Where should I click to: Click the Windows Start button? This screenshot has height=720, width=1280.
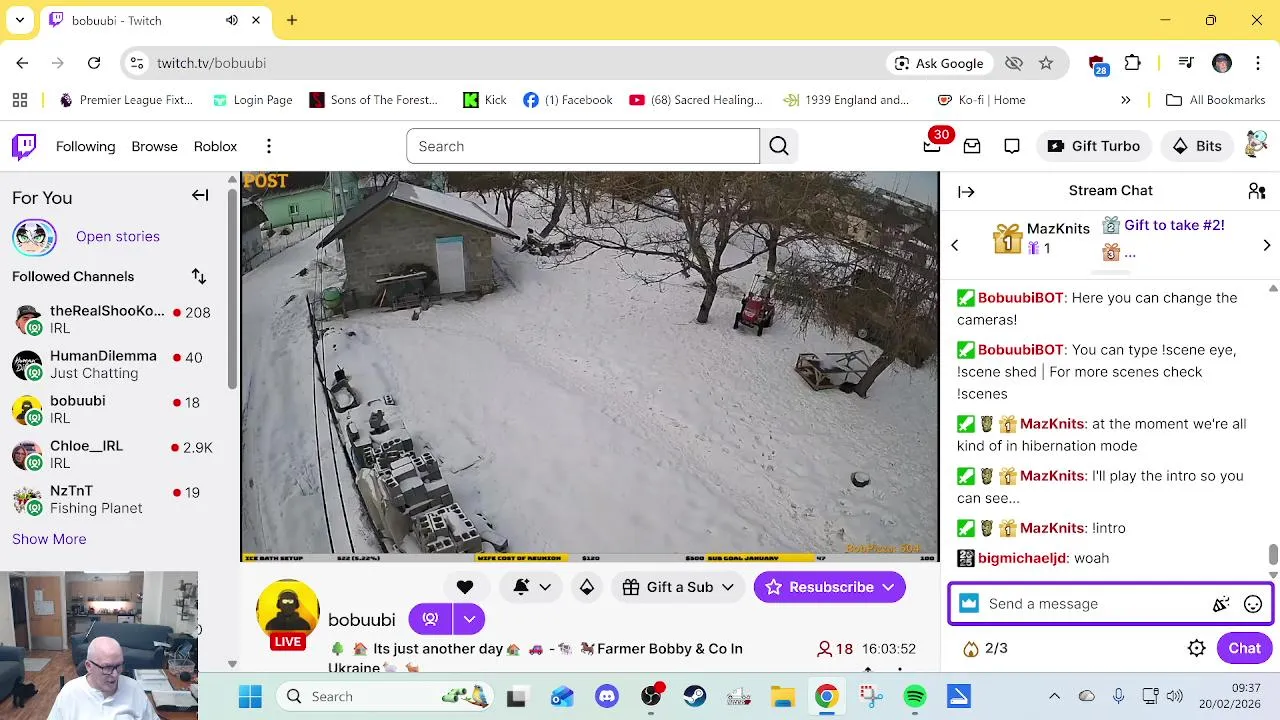pyautogui.click(x=250, y=696)
